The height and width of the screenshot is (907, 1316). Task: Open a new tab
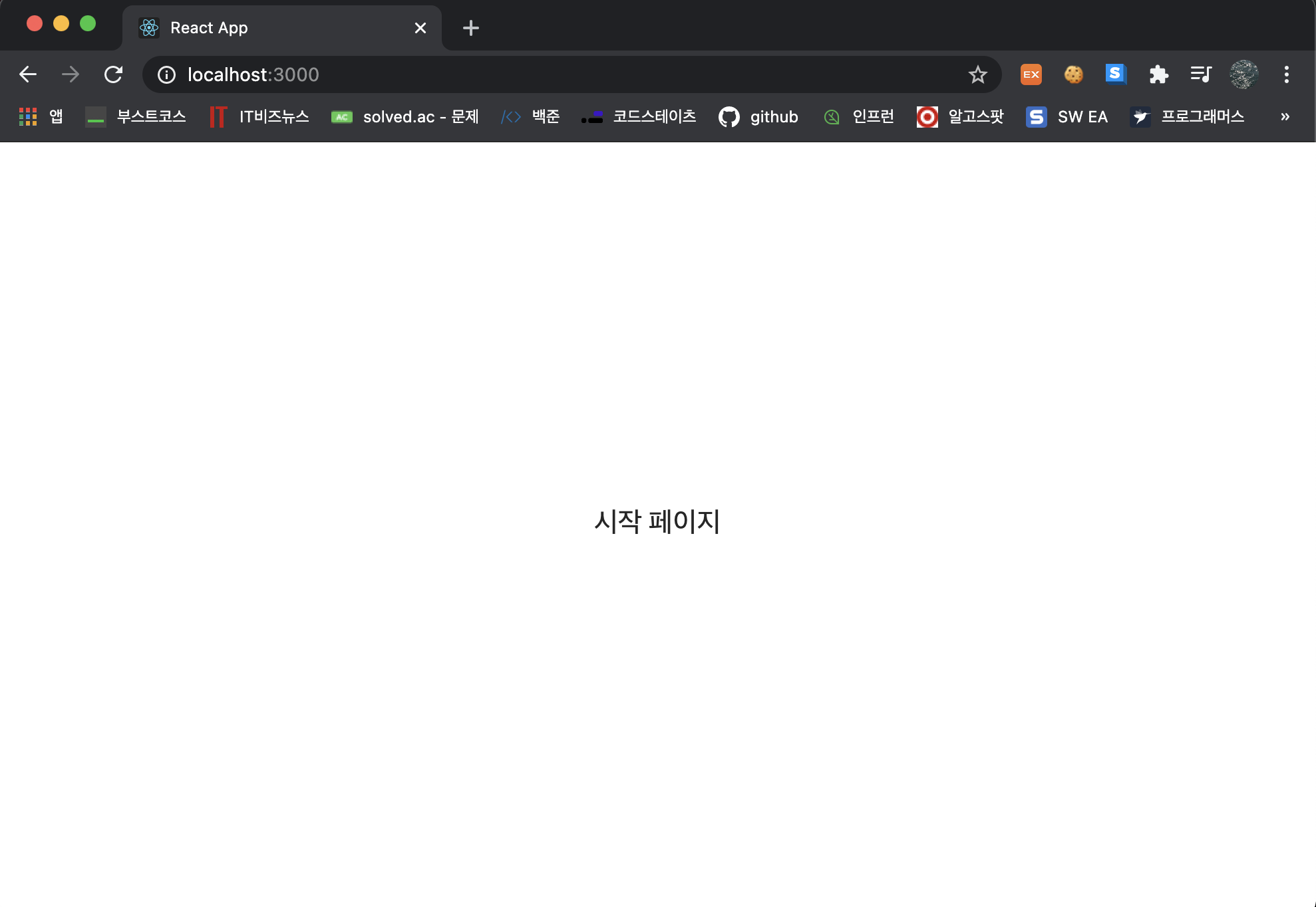pyautogui.click(x=470, y=28)
